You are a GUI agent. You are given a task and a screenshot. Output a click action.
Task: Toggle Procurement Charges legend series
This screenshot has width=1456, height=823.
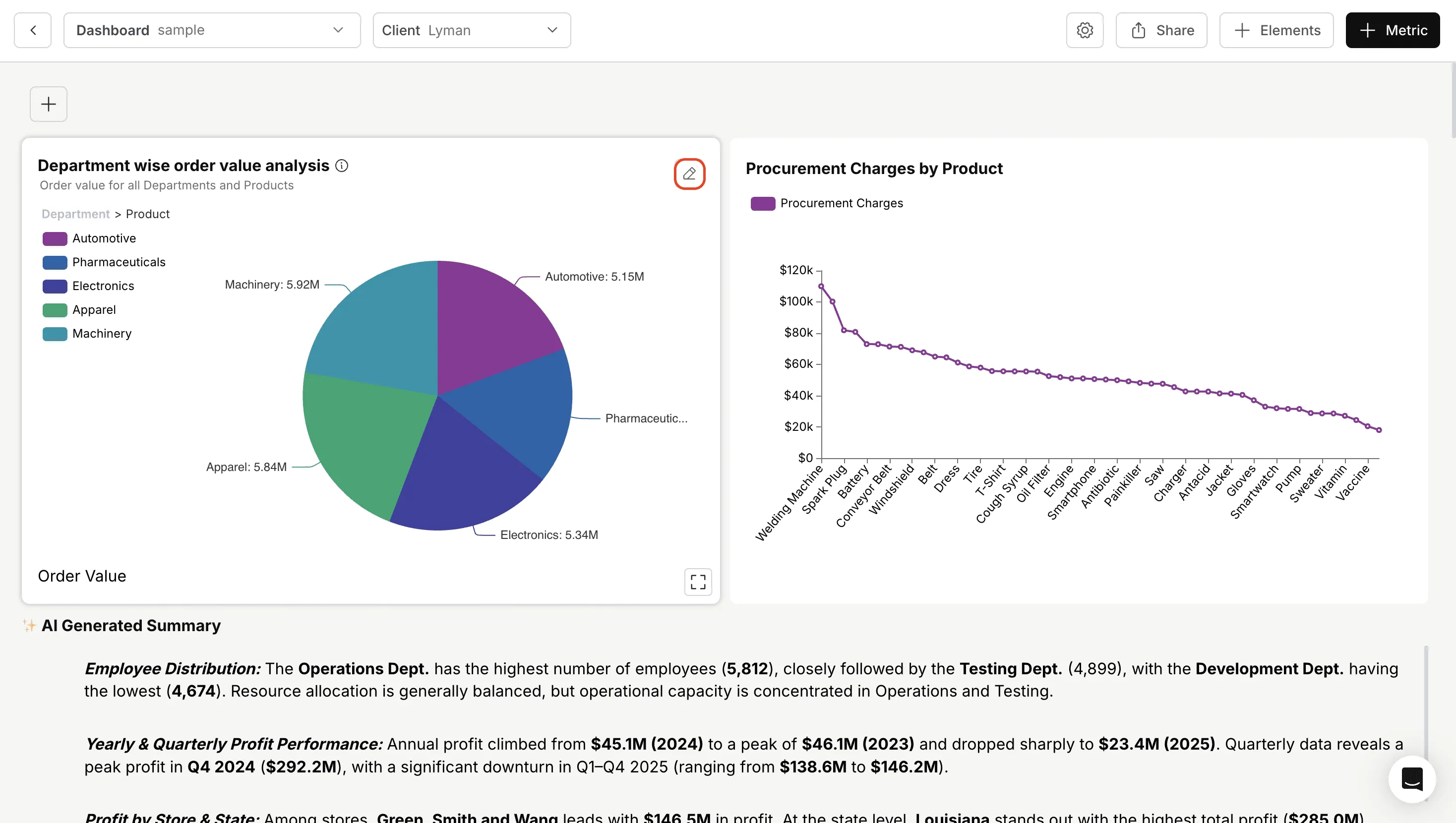coord(826,203)
